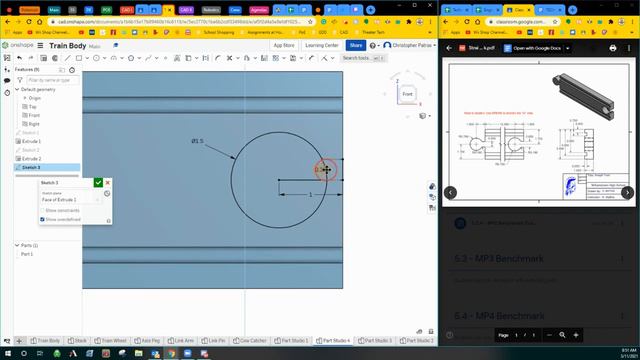The image size is (640, 360).
Task: Select Extrude 1 in feature tree
Action: [x=31, y=141]
